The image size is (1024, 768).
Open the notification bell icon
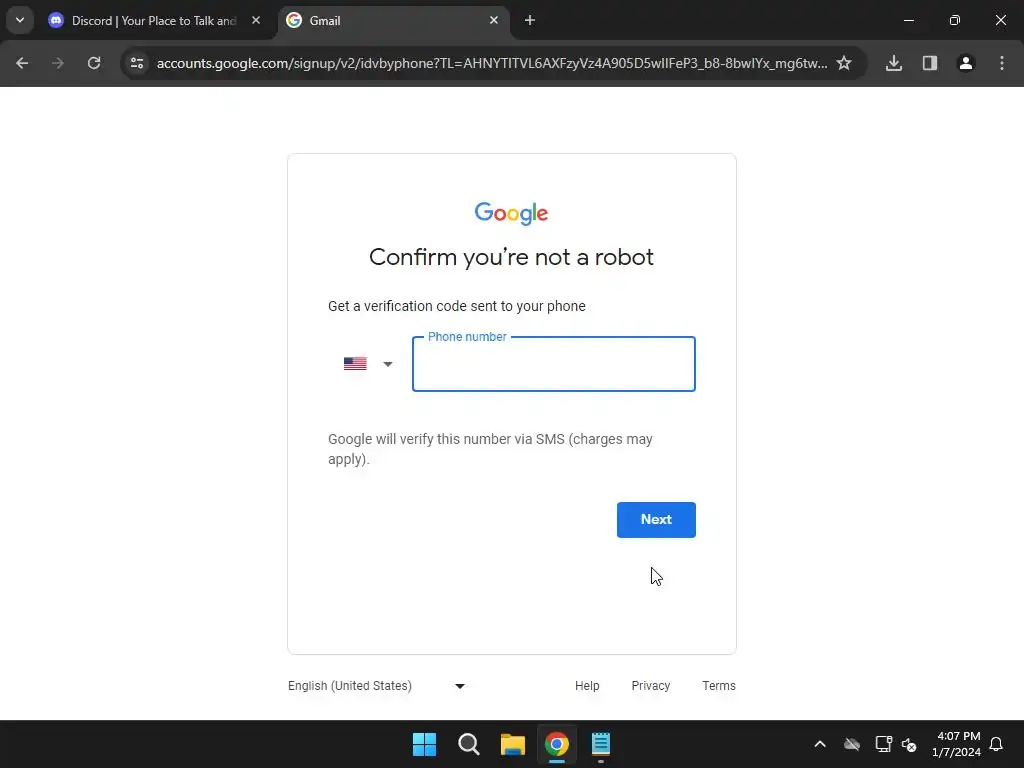(x=996, y=744)
